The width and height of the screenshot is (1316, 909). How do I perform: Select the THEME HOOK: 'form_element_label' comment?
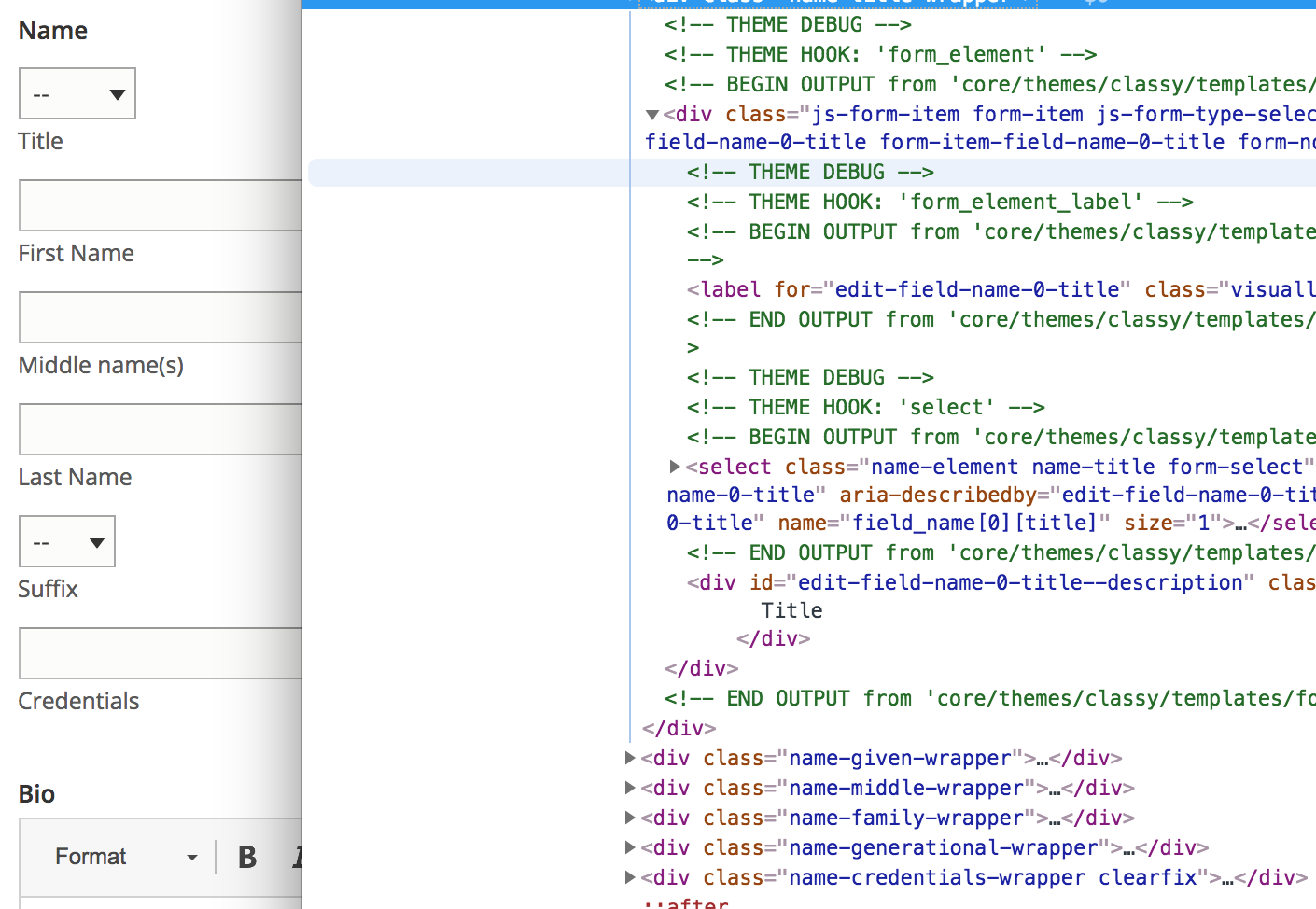[940, 202]
